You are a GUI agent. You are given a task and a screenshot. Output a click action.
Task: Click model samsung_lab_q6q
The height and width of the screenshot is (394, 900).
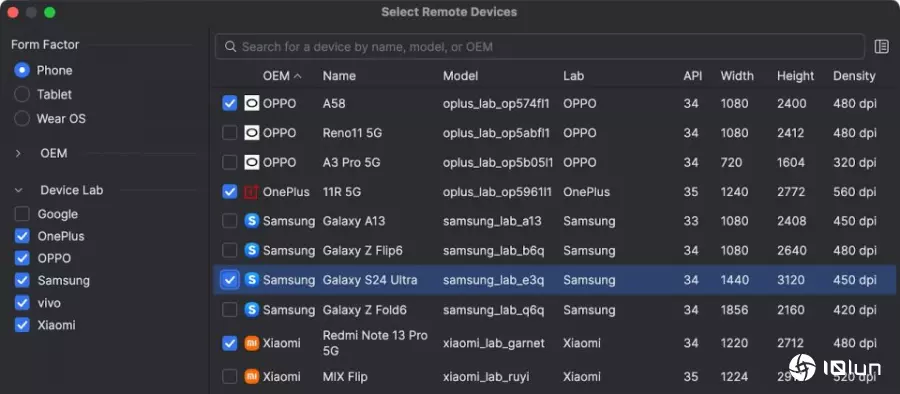click(x=493, y=310)
